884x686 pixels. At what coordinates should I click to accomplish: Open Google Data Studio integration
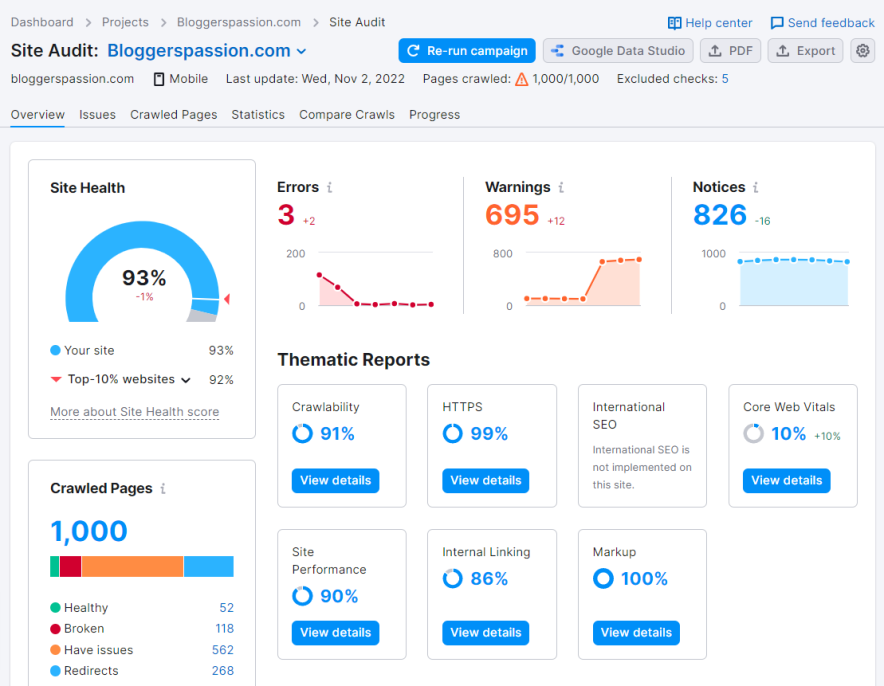coord(618,51)
